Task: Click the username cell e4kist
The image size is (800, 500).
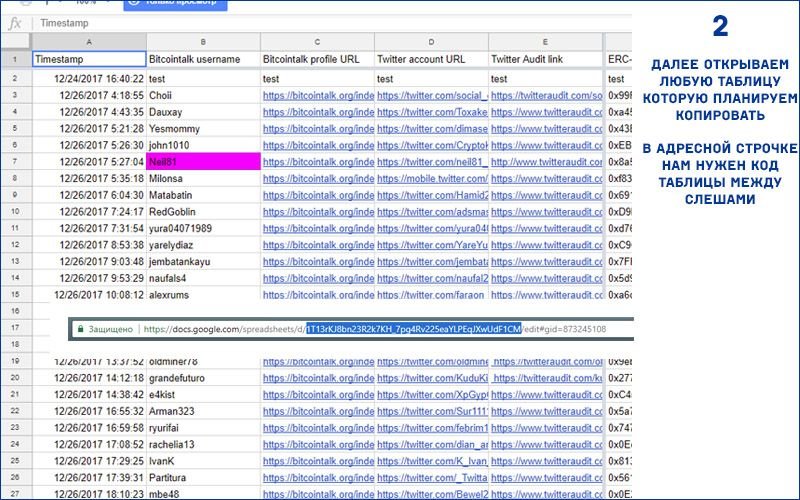Action: click(x=203, y=394)
